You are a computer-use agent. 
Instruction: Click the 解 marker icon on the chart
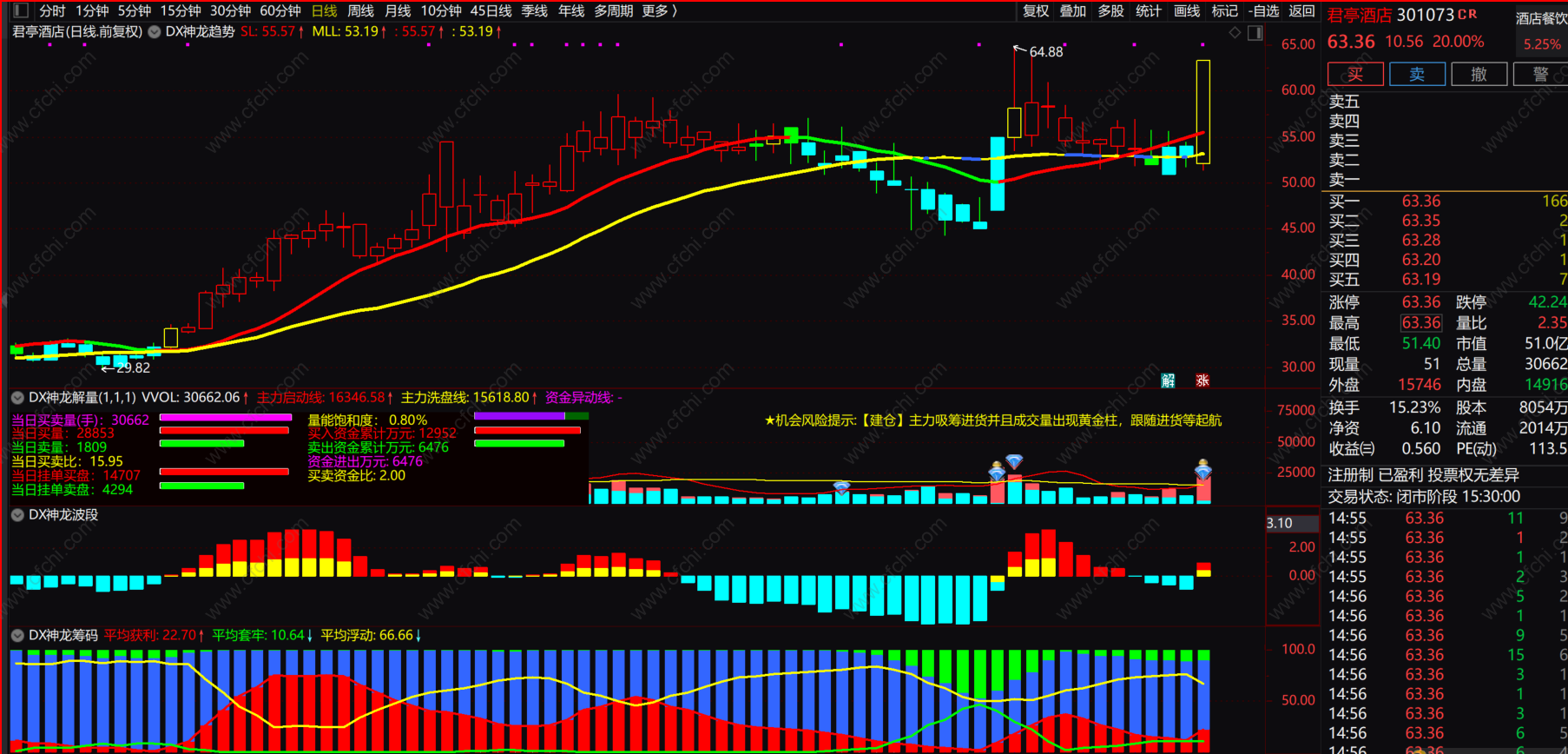(x=1168, y=380)
